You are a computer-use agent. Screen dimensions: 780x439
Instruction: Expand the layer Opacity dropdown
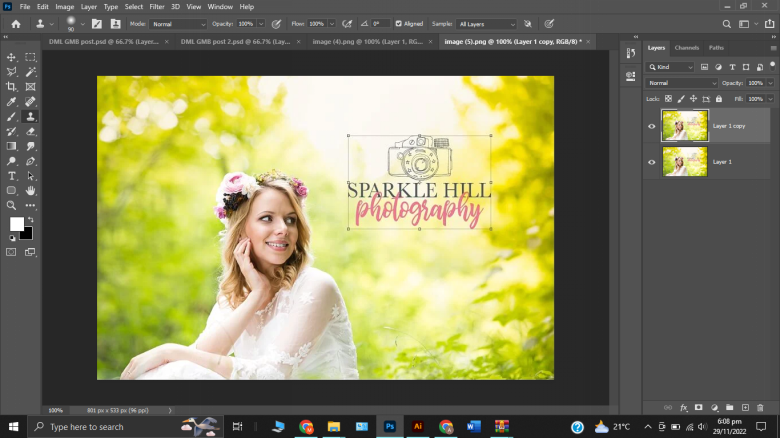tap(771, 83)
